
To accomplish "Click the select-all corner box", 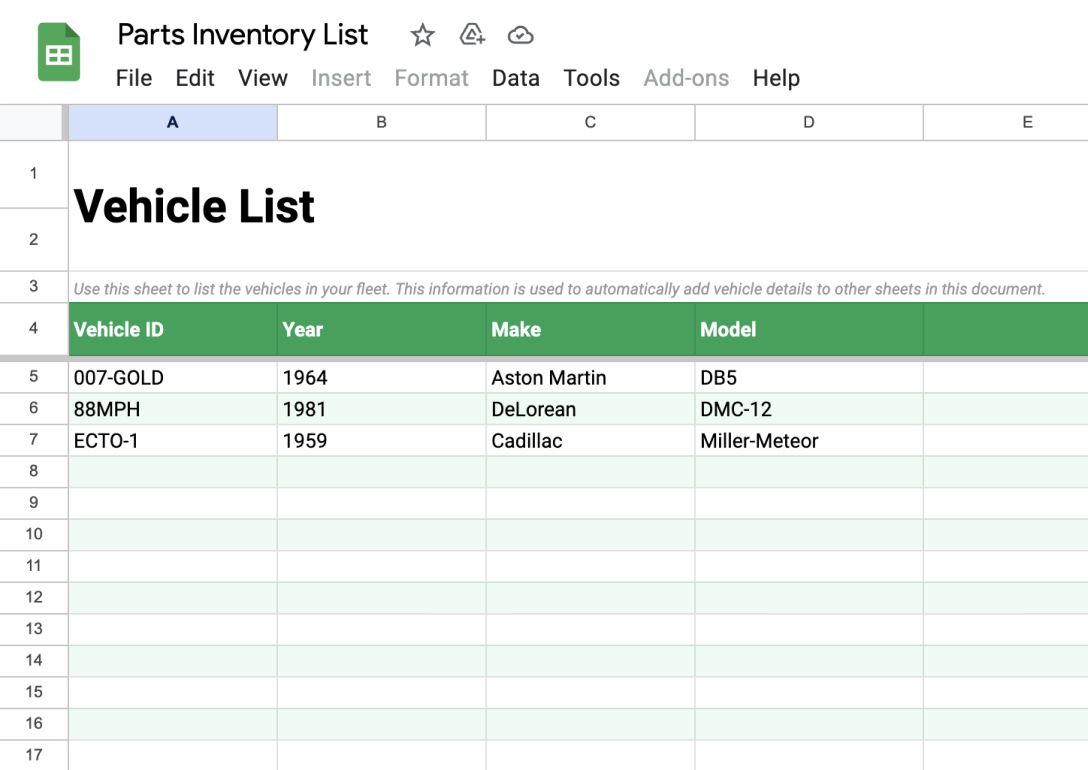I will (x=32, y=123).
